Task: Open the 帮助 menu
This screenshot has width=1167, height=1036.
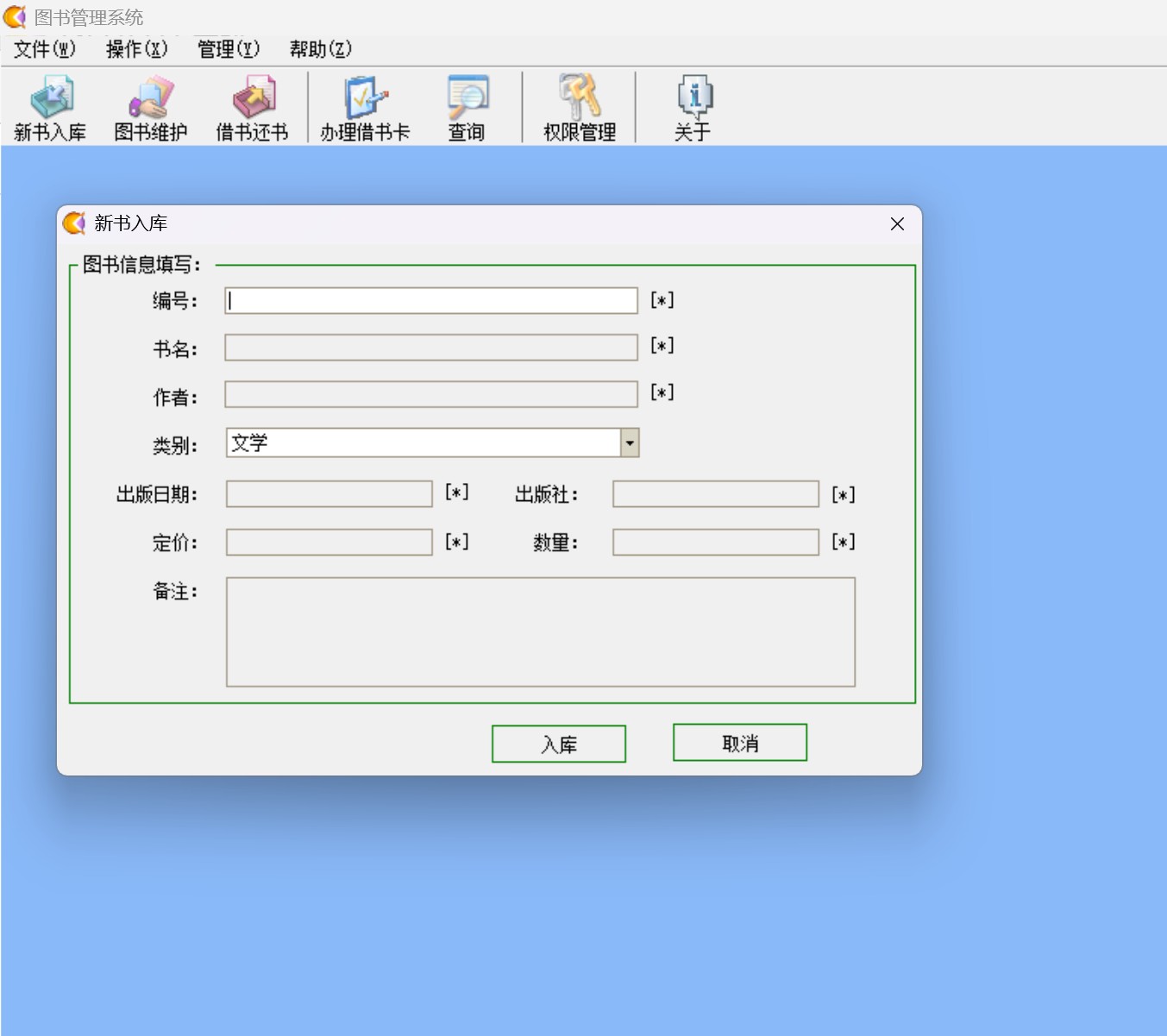Action: (x=320, y=49)
